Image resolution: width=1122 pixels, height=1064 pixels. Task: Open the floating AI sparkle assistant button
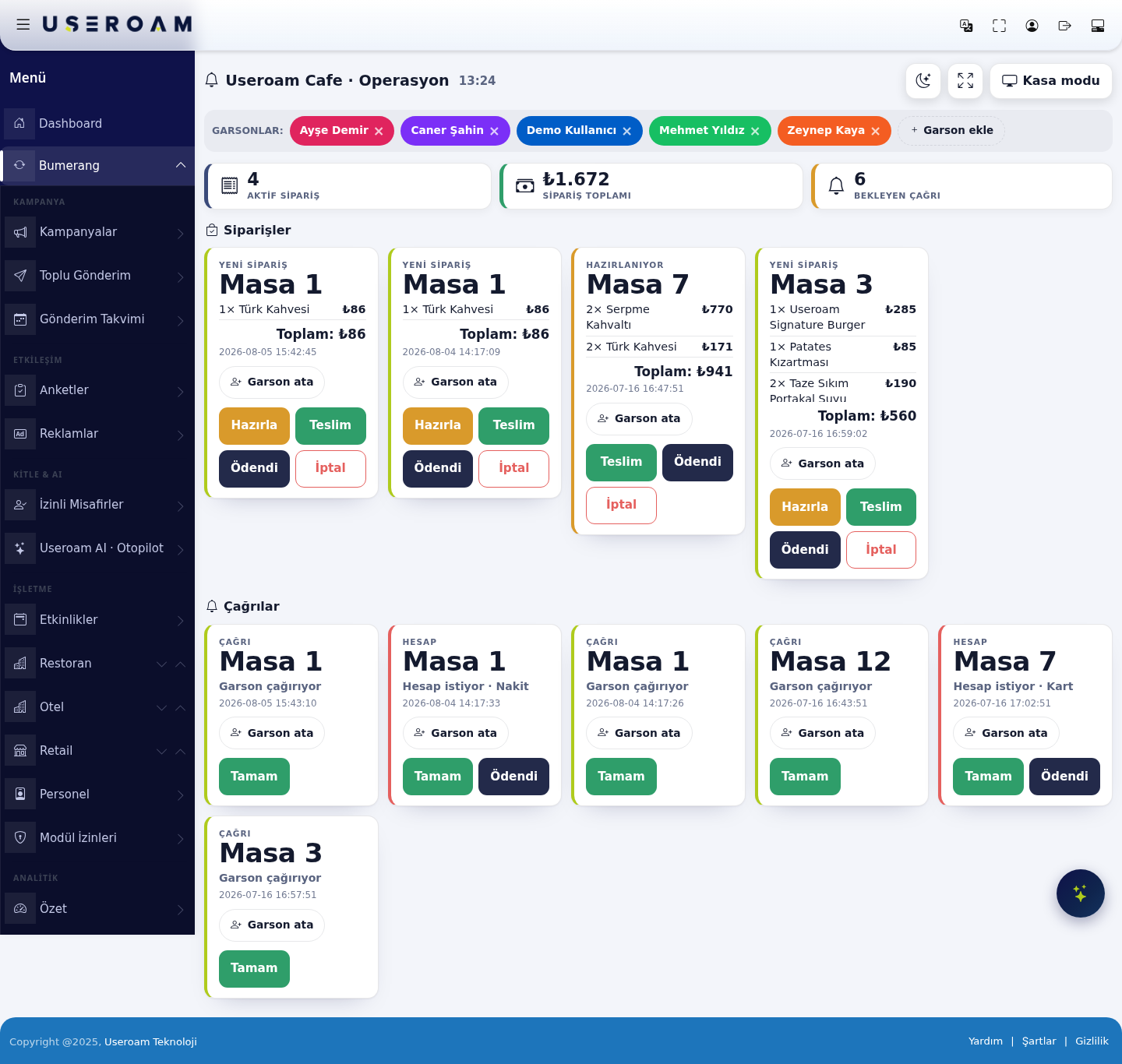(1081, 893)
